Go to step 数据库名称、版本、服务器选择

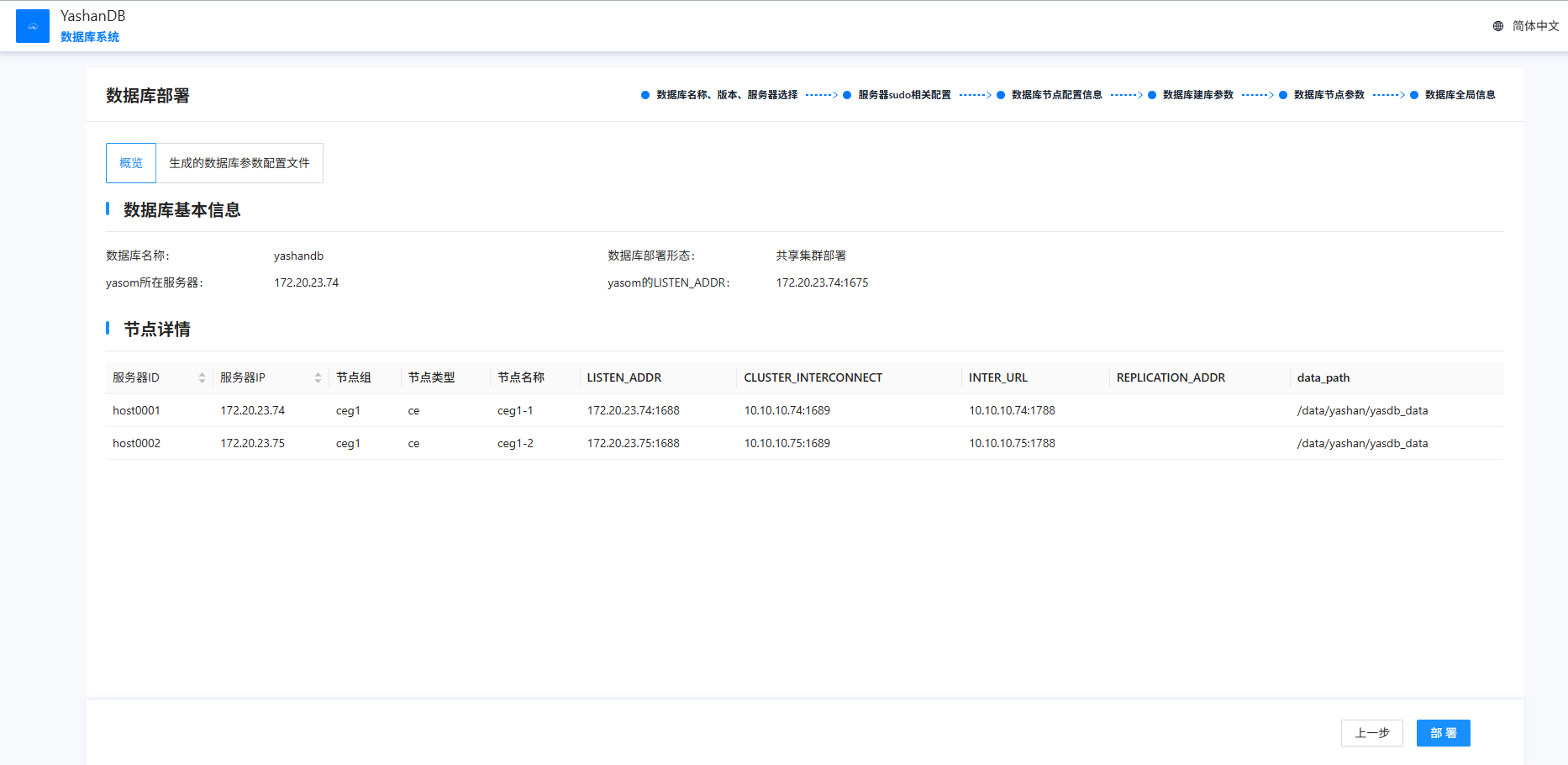(x=727, y=95)
